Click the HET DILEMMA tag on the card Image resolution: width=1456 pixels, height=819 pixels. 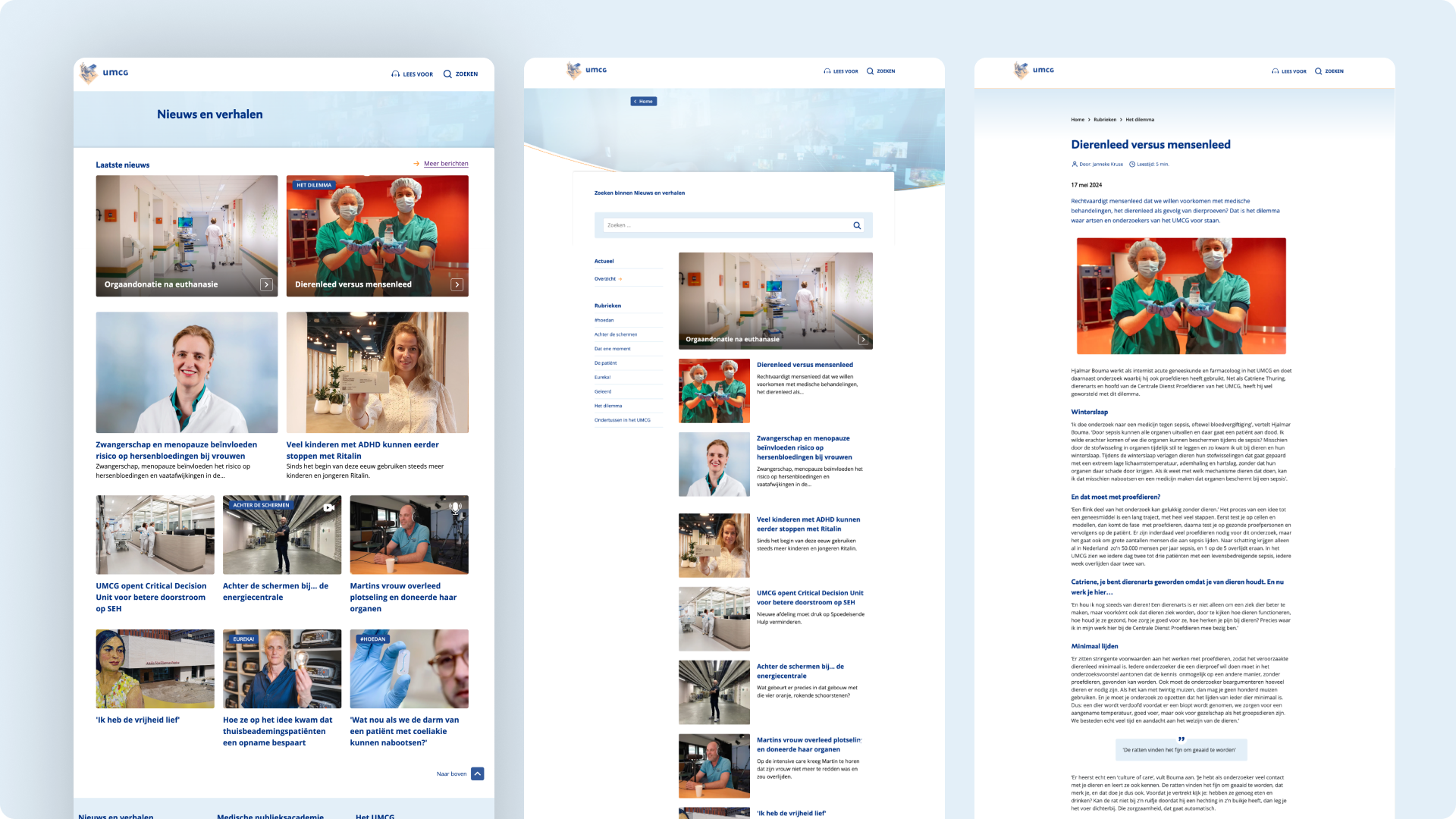point(314,185)
